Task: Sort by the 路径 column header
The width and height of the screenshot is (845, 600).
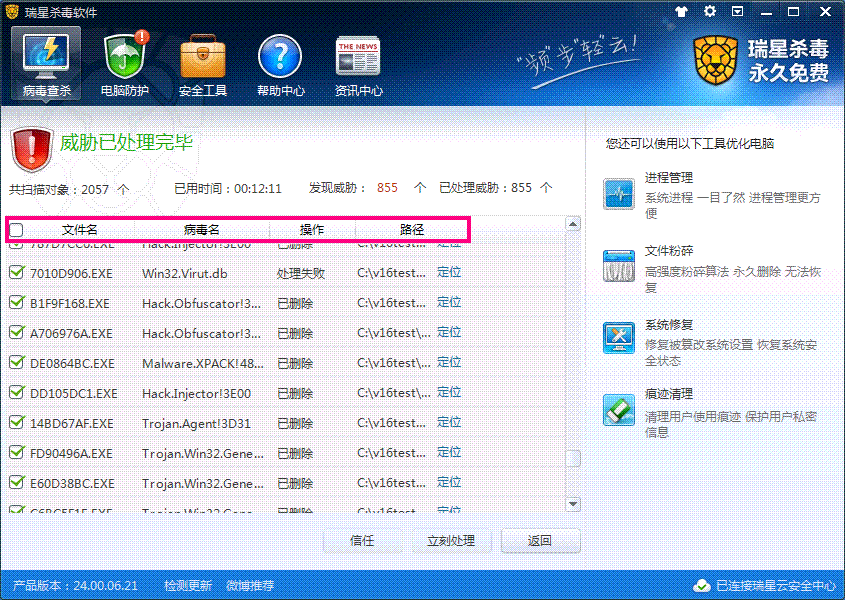Action: [x=412, y=230]
